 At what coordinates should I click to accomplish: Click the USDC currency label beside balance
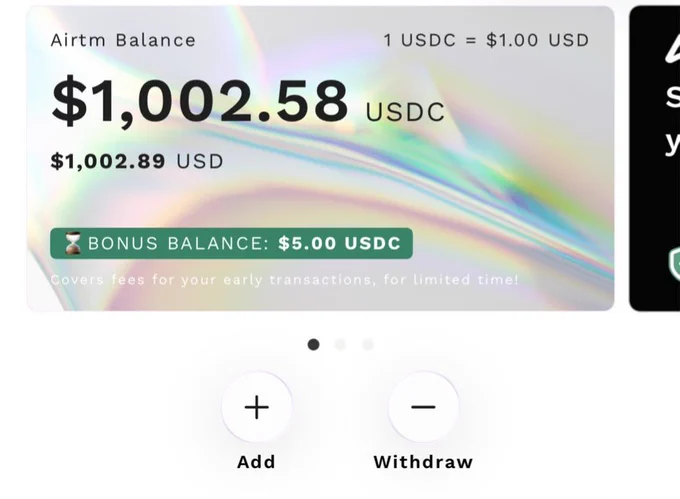pyautogui.click(x=405, y=112)
